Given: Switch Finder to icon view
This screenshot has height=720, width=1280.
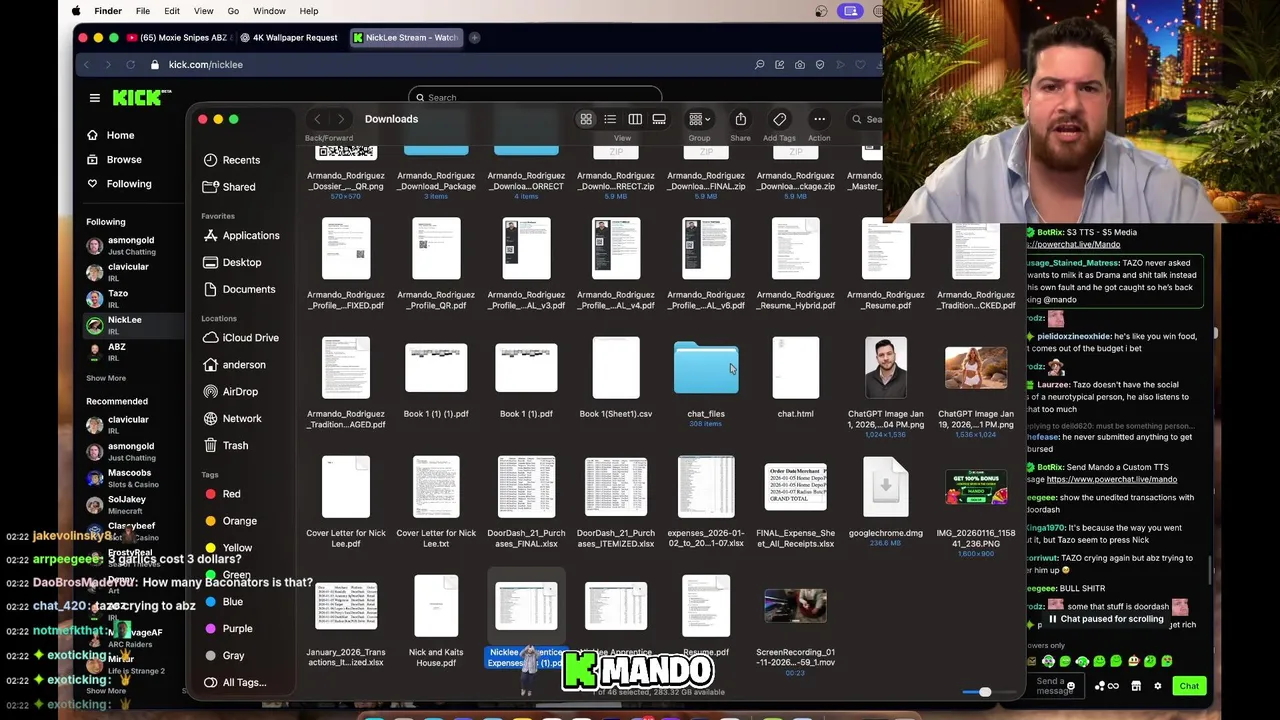Looking at the screenshot, I should point(586,119).
